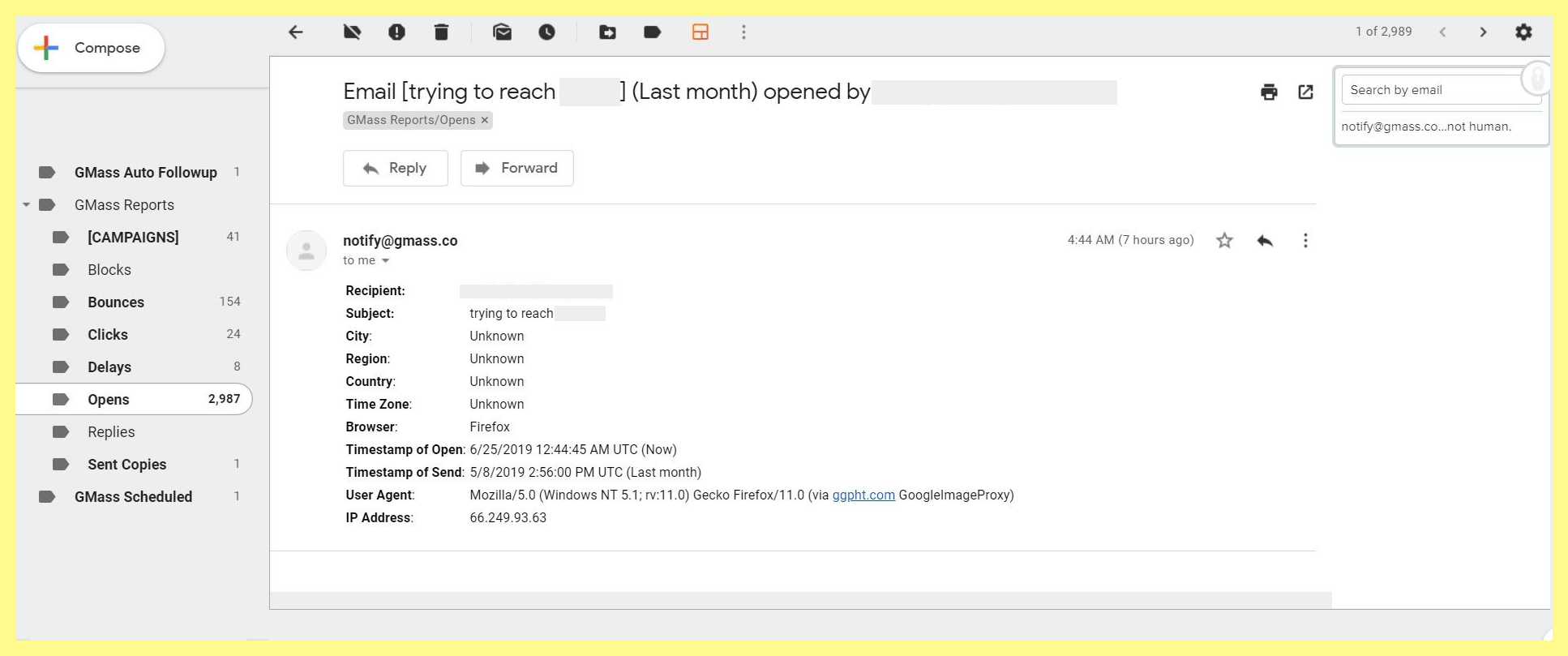Reply using arrow icon beside star
The height and width of the screenshot is (656, 1568).
1265,240
